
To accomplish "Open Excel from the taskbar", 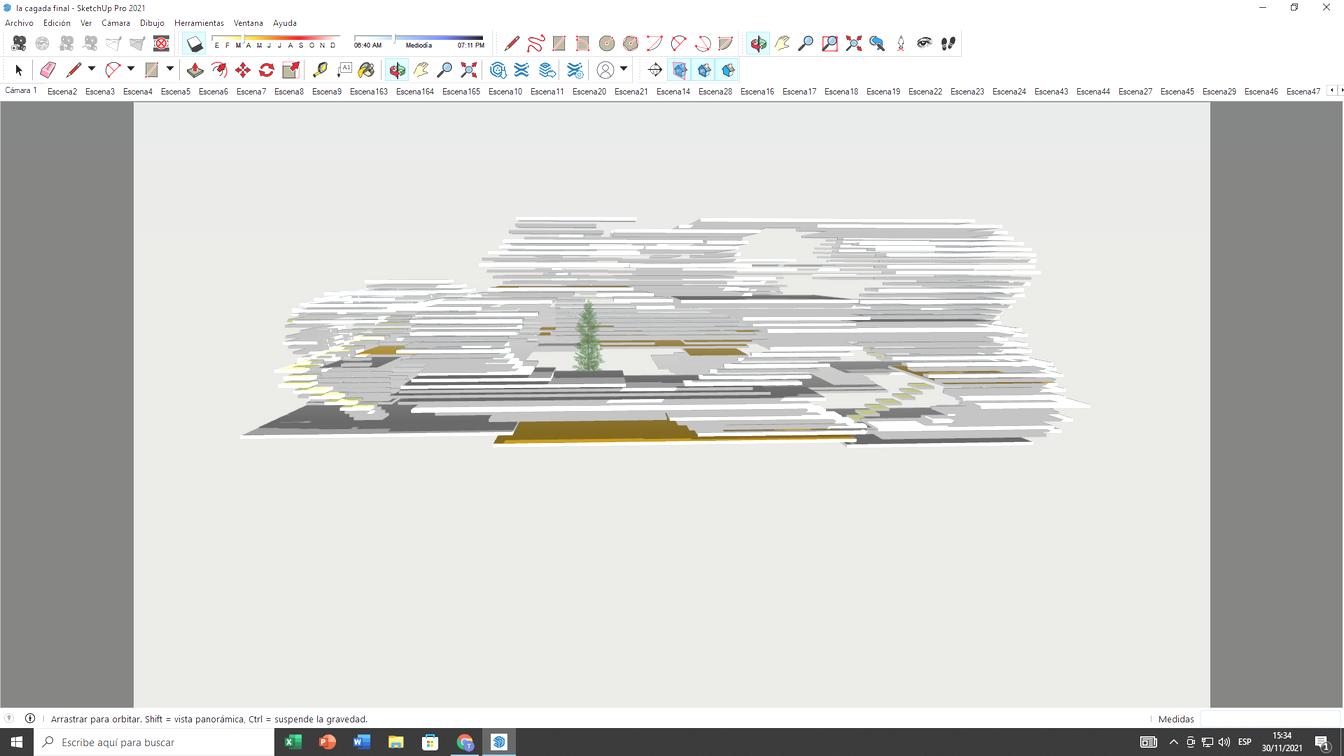I will (x=293, y=742).
